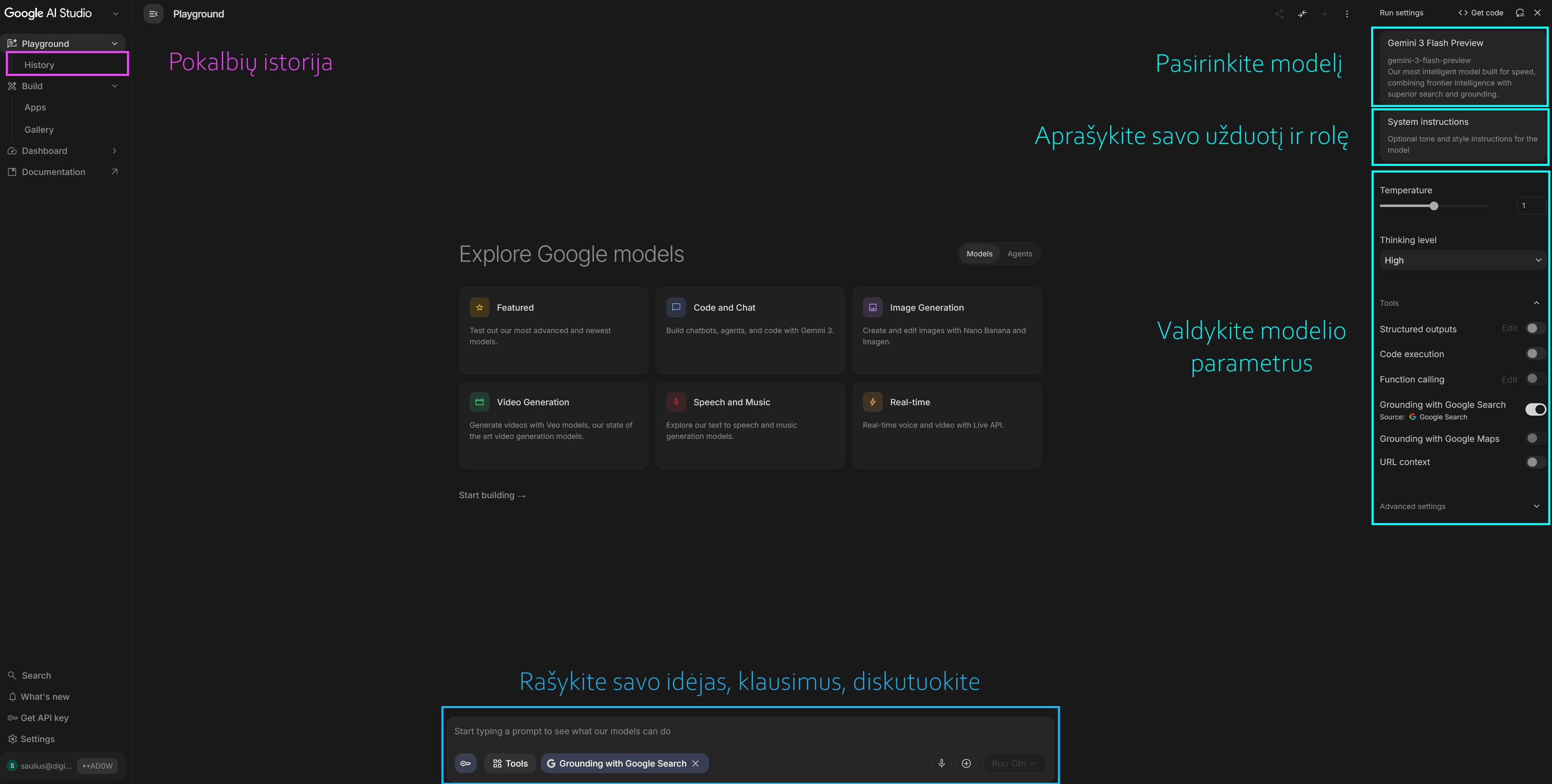Click the prompt text input area
The width and height of the screenshot is (1552, 784).
click(x=750, y=731)
